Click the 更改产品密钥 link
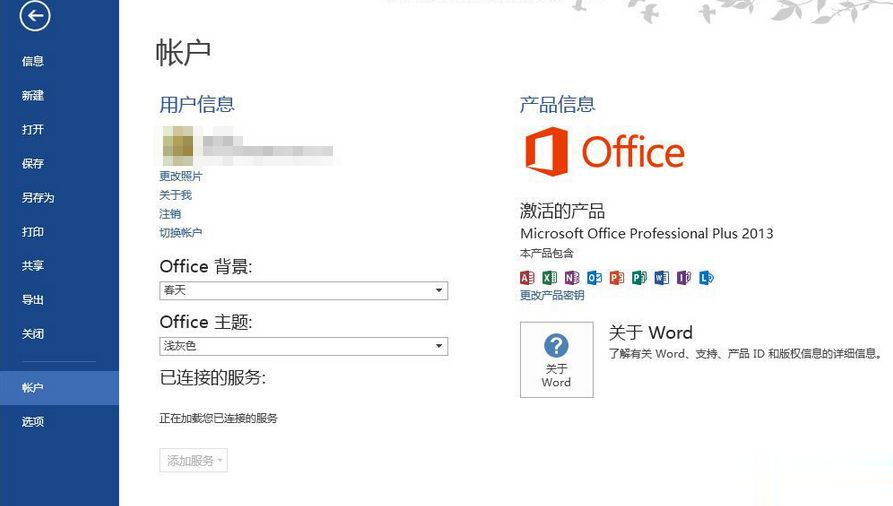The height and width of the screenshot is (506, 893). pos(552,295)
